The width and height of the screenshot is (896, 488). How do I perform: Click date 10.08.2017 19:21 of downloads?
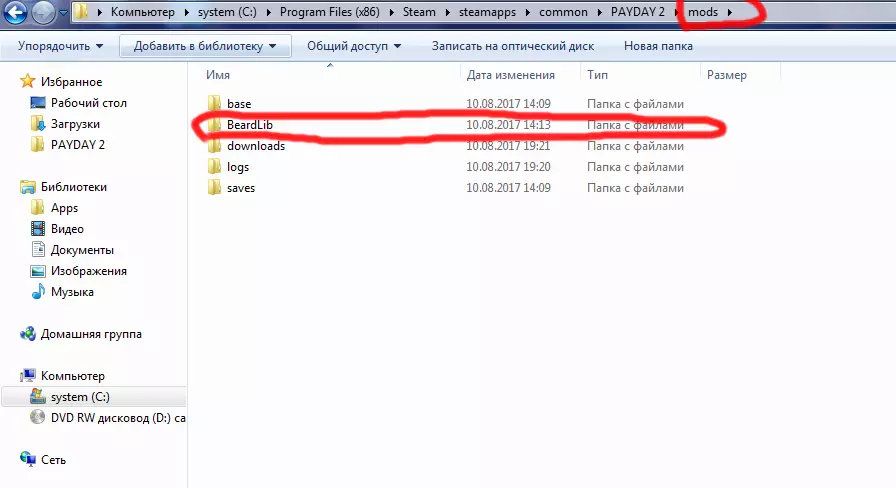pyautogui.click(x=508, y=146)
